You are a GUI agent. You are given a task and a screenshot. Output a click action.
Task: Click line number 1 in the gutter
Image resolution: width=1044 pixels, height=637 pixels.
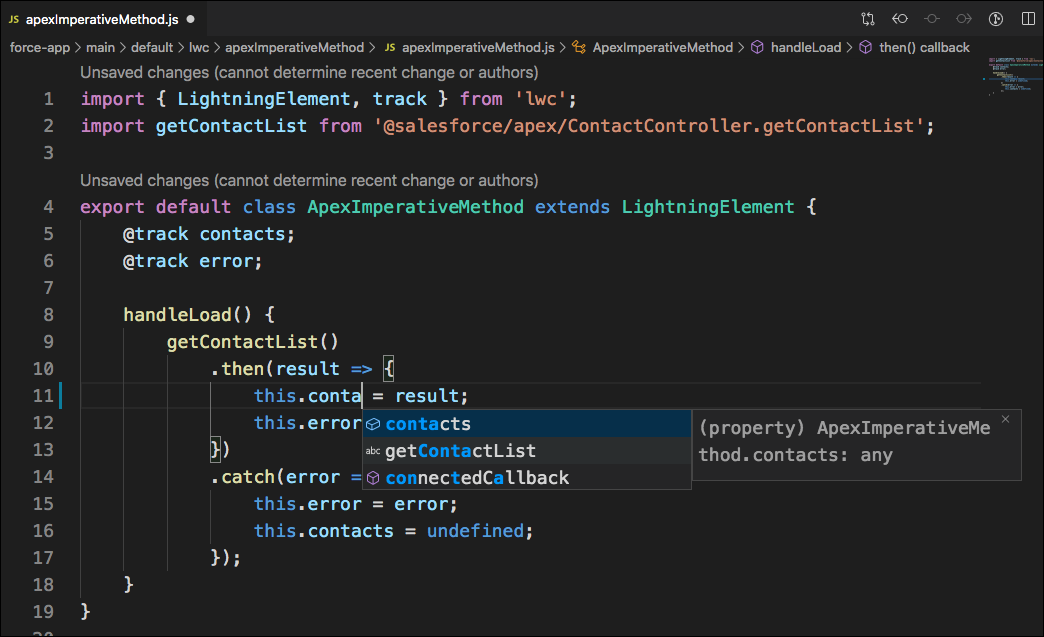coord(48,99)
